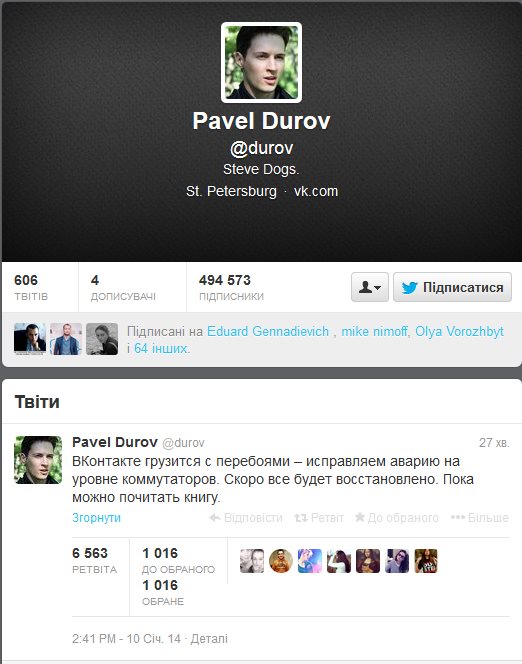Collapse the tweet with Згорнути

(97, 517)
